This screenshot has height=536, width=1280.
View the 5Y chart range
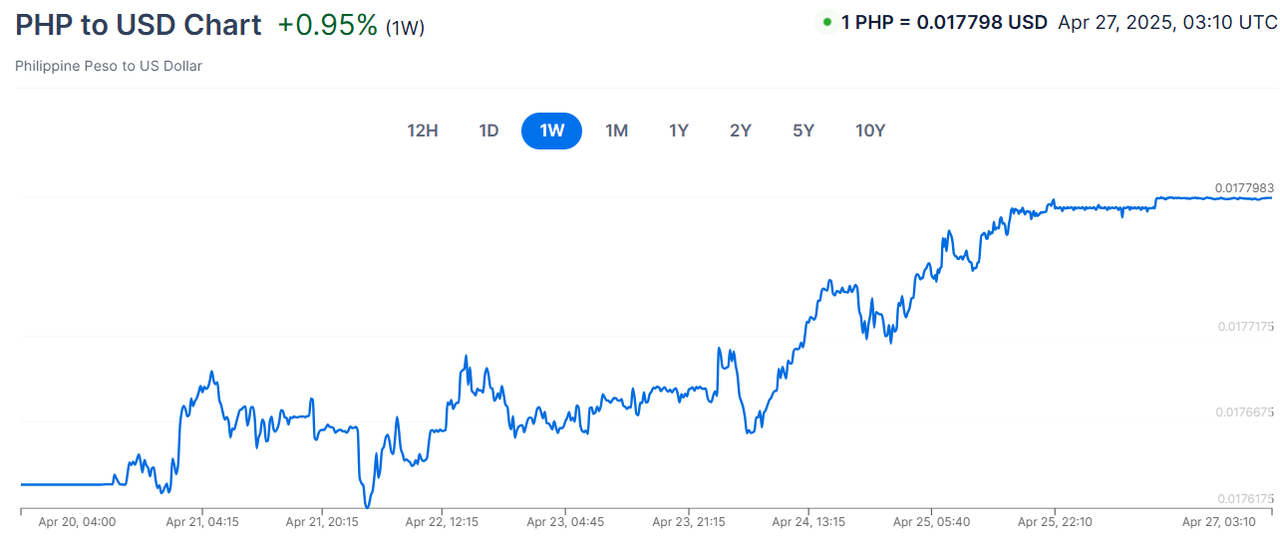tap(803, 131)
